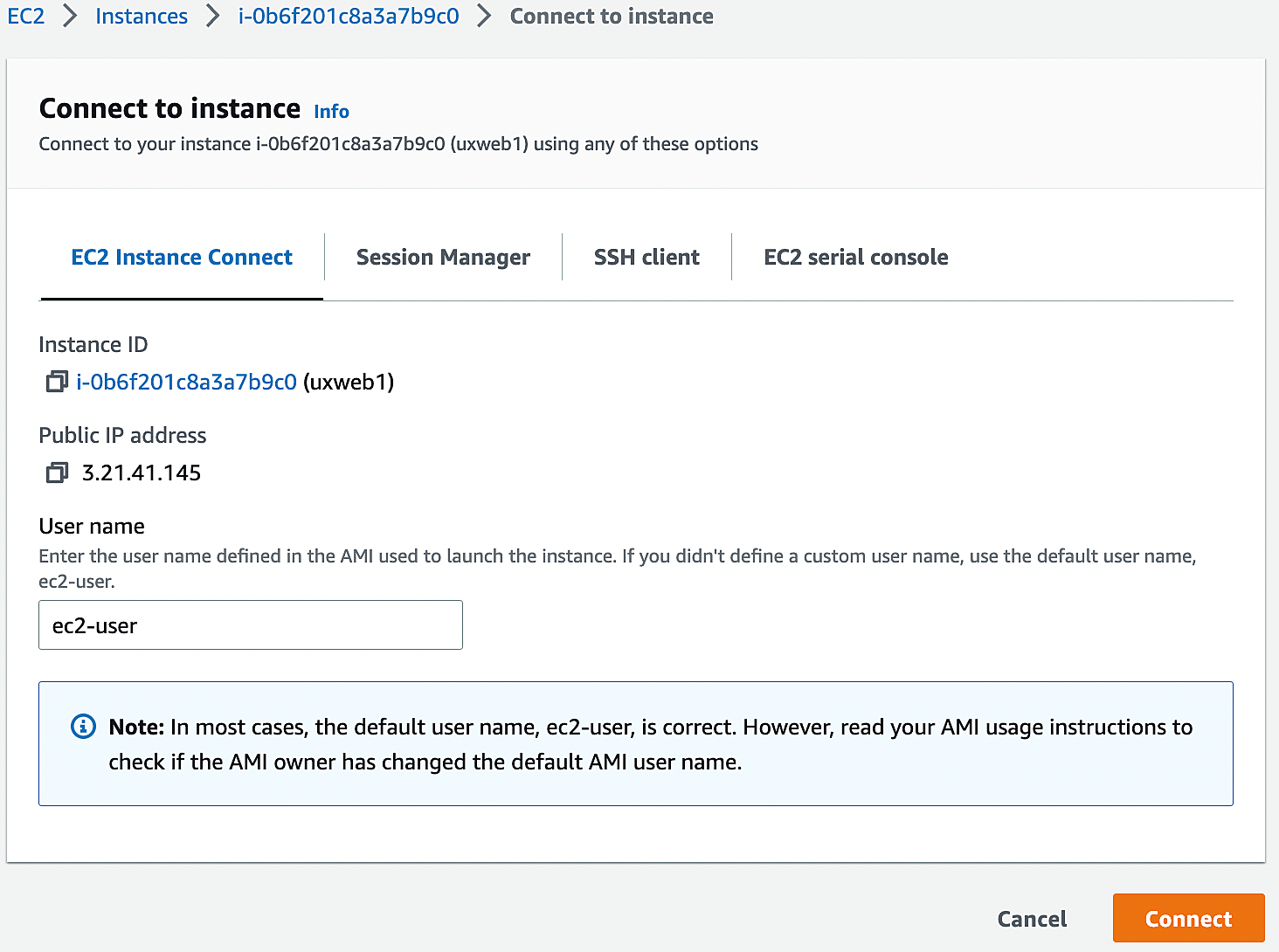Open the EC2 breadcrumb link
This screenshot has width=1279, height=952.
point(25,16)
